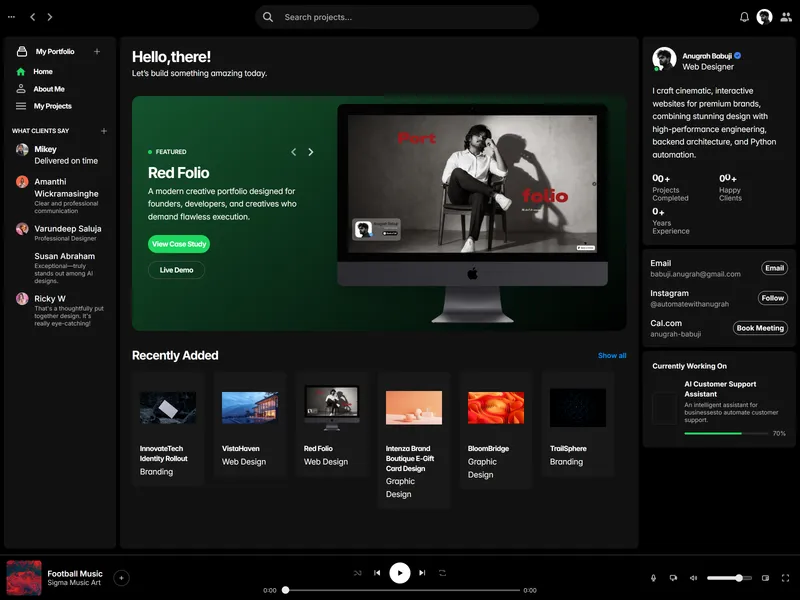Open Intenza Brand Boutique E-Gift card
The image size is (800, 600).
tap(414, 440)
